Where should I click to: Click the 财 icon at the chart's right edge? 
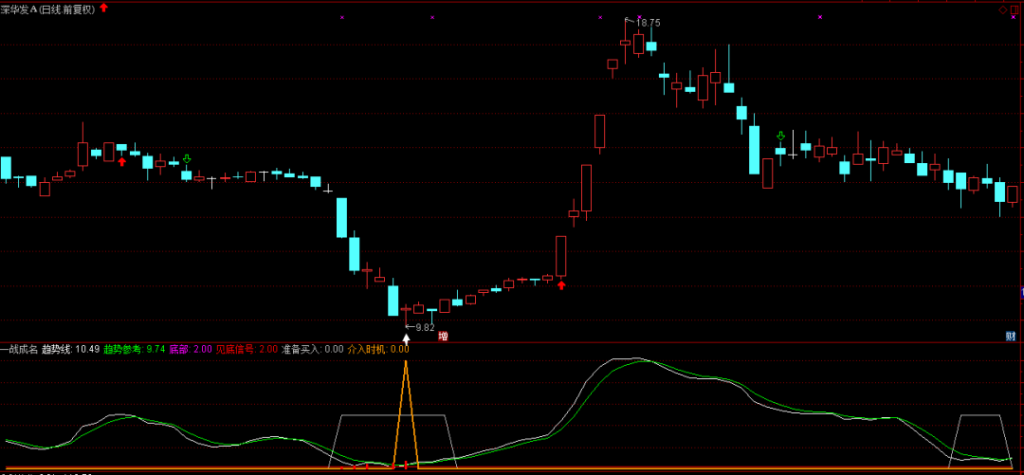[1012, 336]
